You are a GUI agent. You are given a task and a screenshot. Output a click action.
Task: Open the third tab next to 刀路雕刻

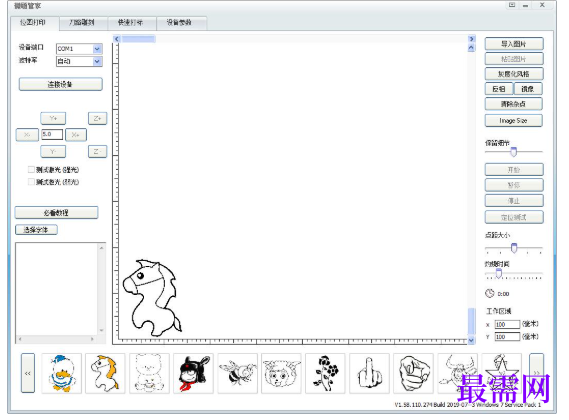pos(131,23)
